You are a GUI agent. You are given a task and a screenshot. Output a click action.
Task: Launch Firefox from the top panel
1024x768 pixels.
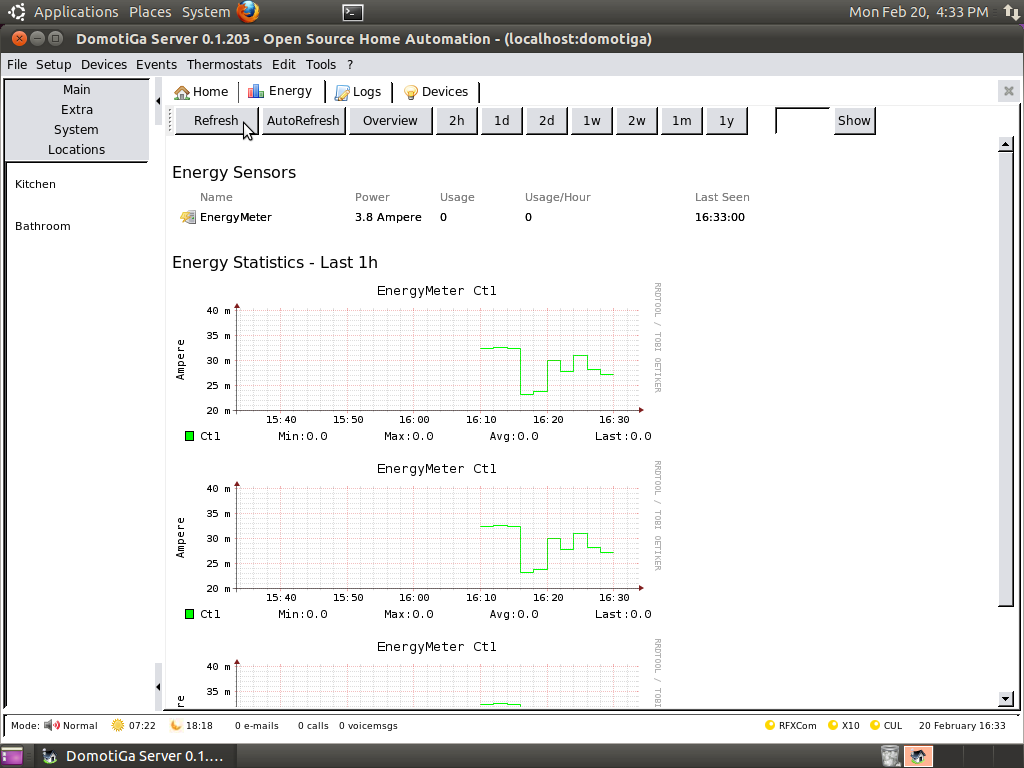248,12
